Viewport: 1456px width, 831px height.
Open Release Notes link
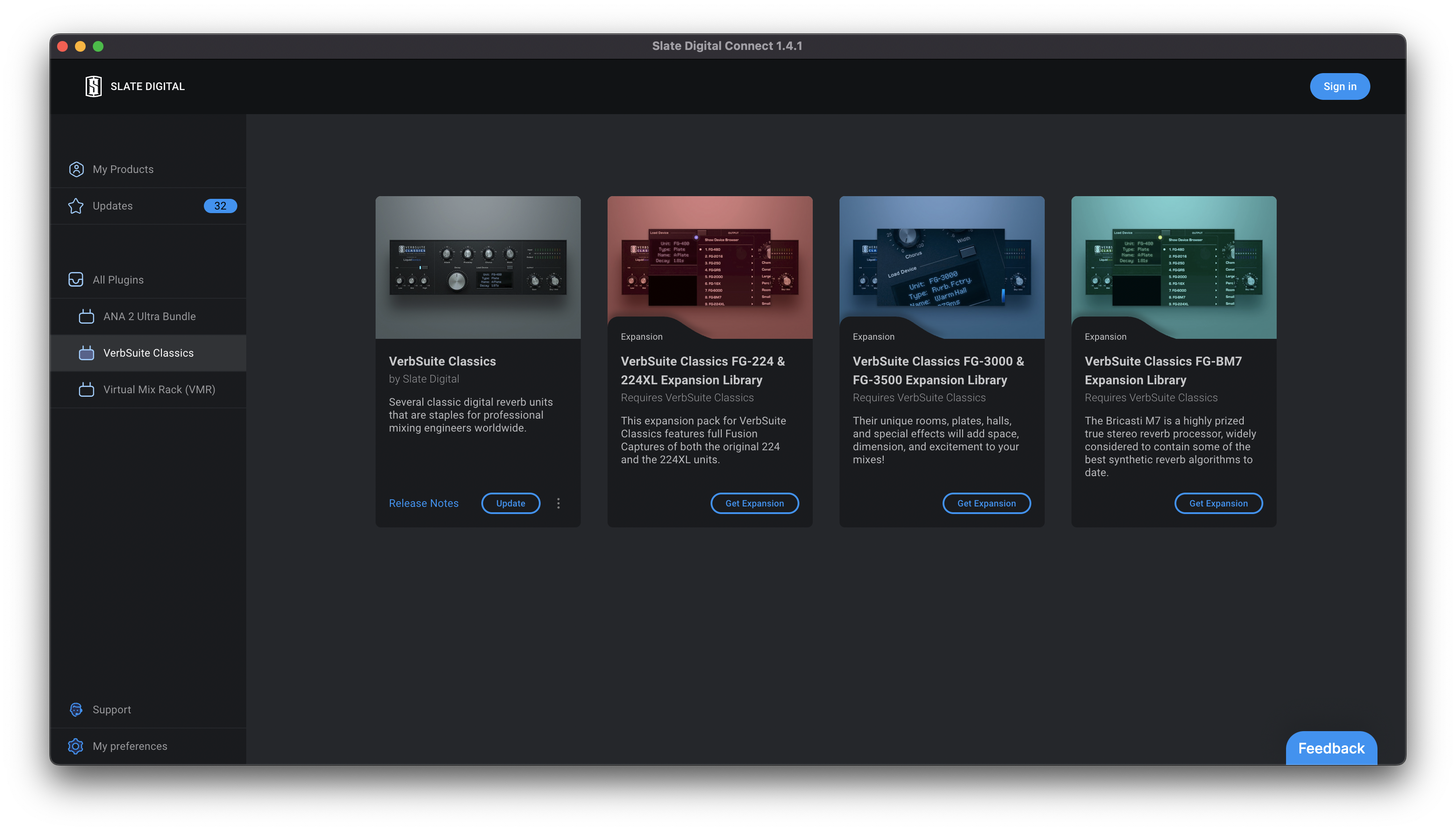coord(424,503)
